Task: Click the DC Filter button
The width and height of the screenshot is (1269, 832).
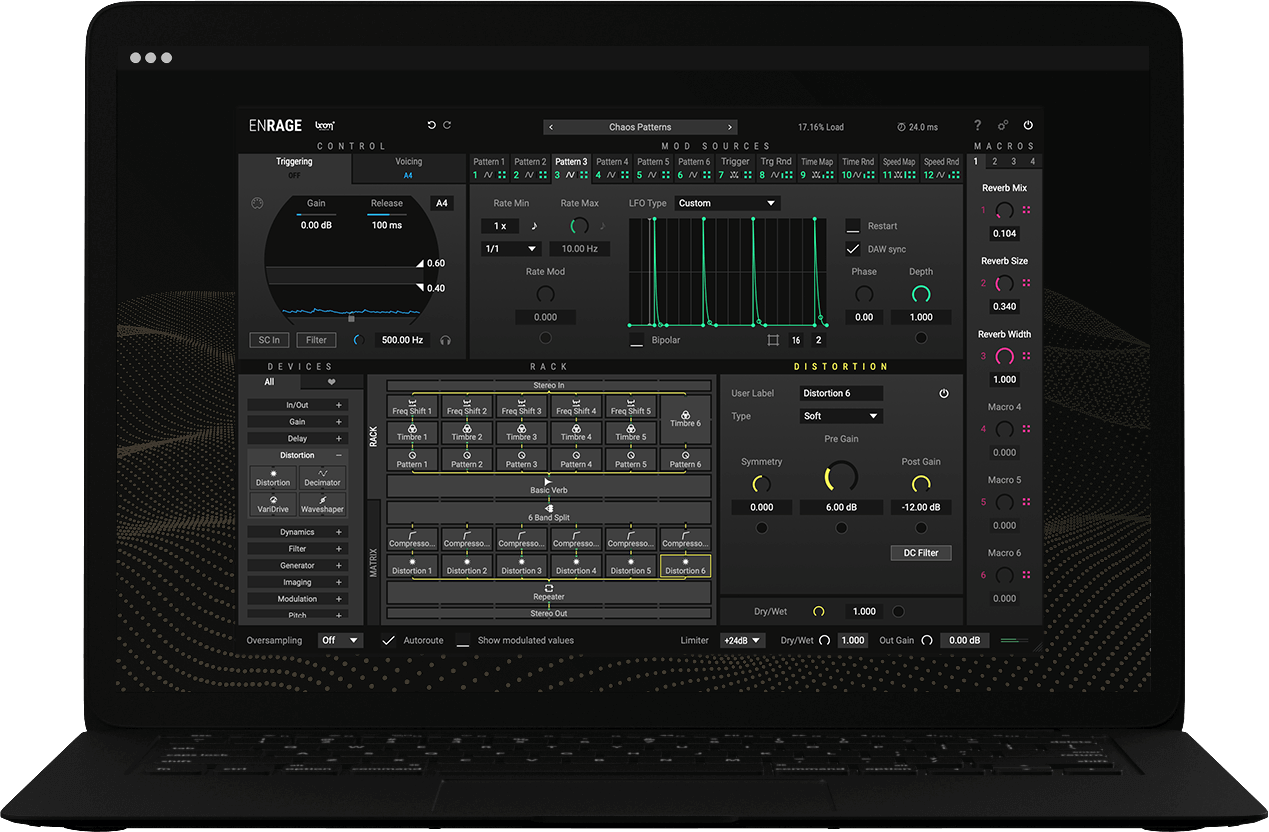Action: click(x=921, y=553)
